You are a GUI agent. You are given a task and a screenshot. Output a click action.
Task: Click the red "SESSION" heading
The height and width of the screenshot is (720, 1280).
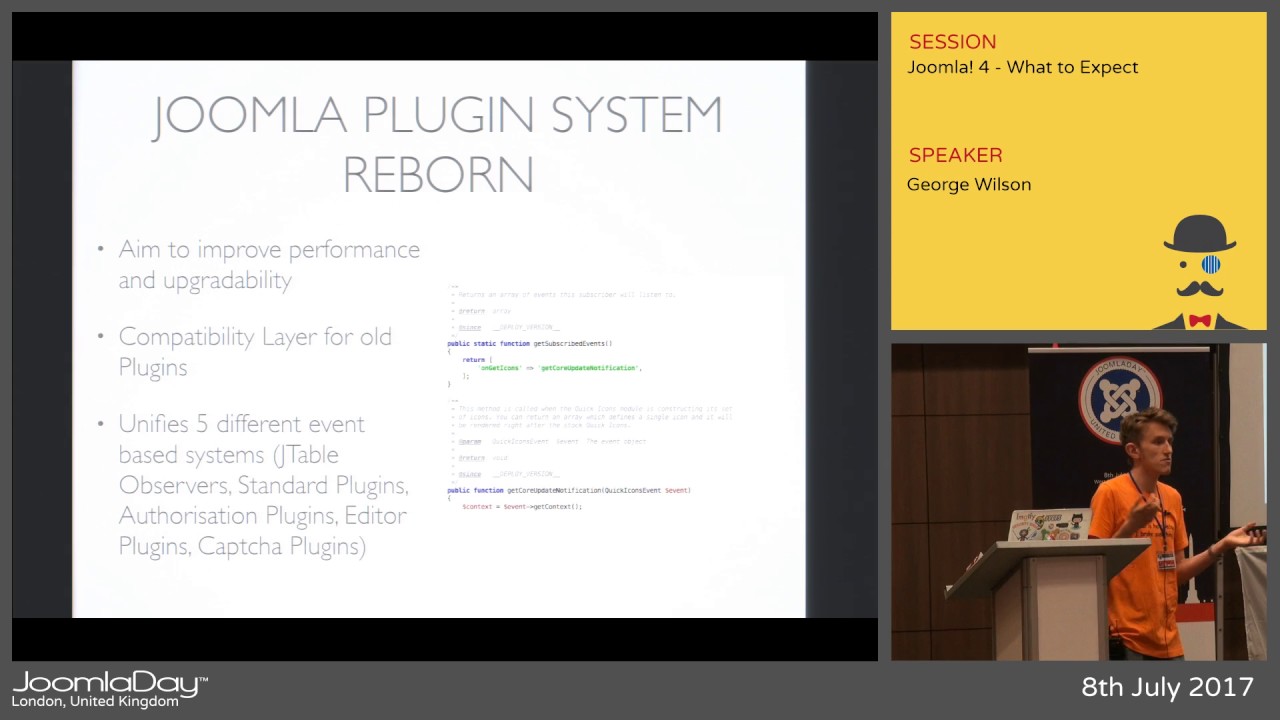point(952,42)
